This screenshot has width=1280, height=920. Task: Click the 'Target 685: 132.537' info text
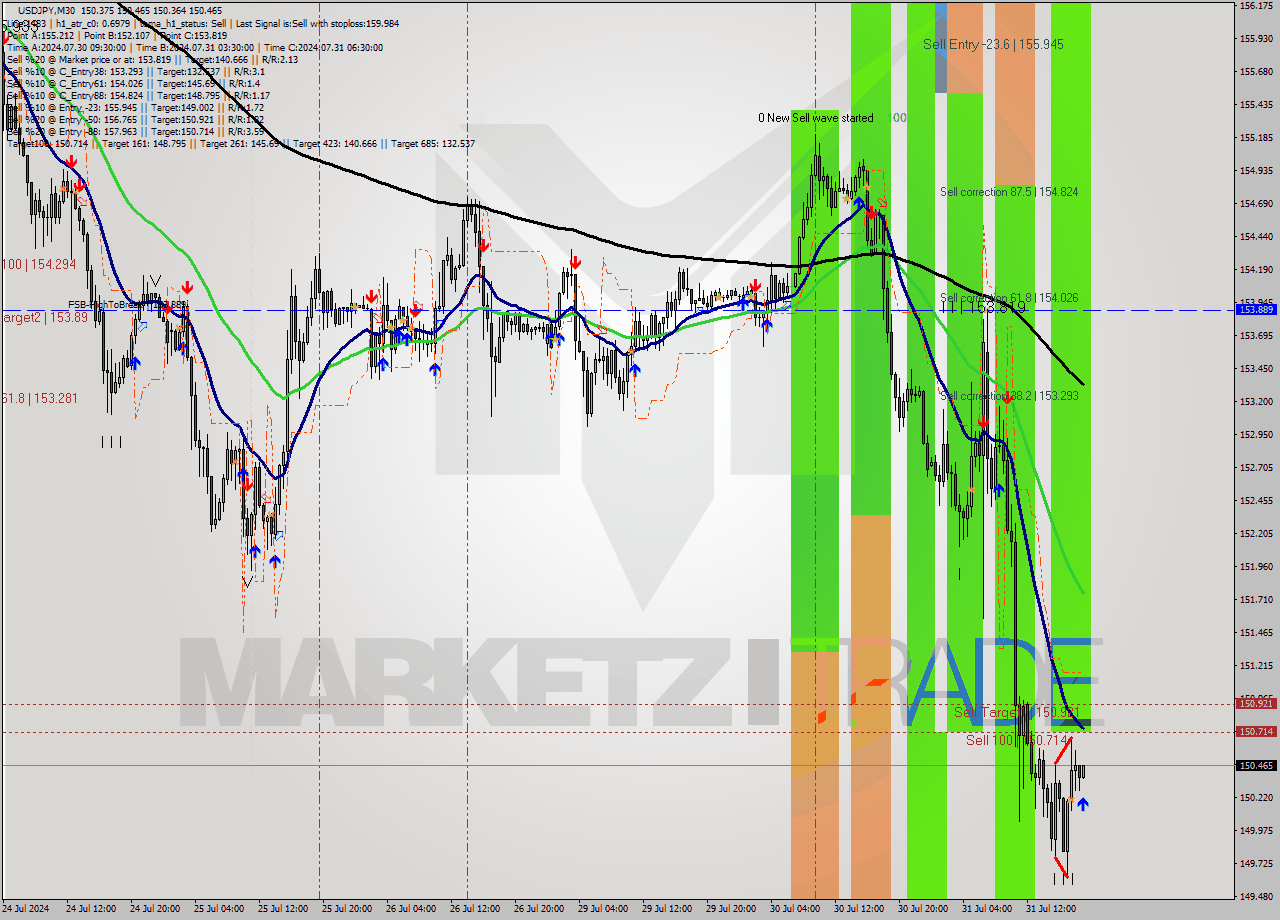(433, 144)
